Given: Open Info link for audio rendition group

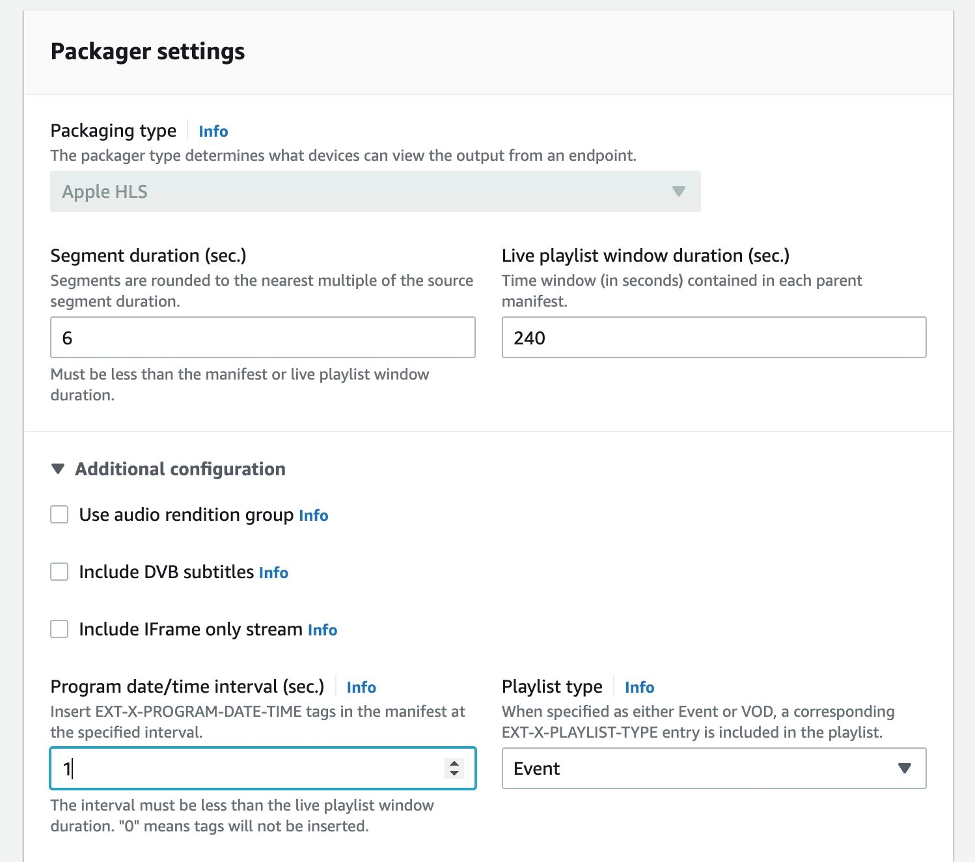Looking at the screenshot, I should [313, 516].
